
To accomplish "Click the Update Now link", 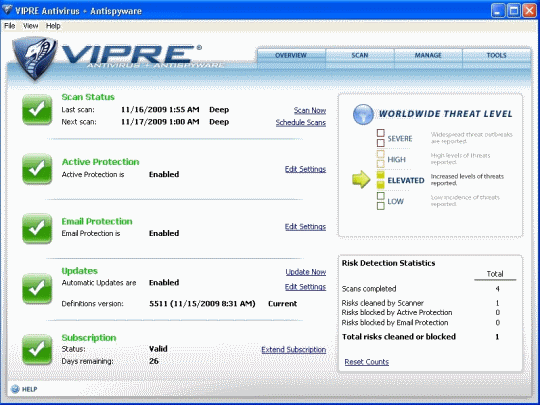I will [x=305, y=272].
